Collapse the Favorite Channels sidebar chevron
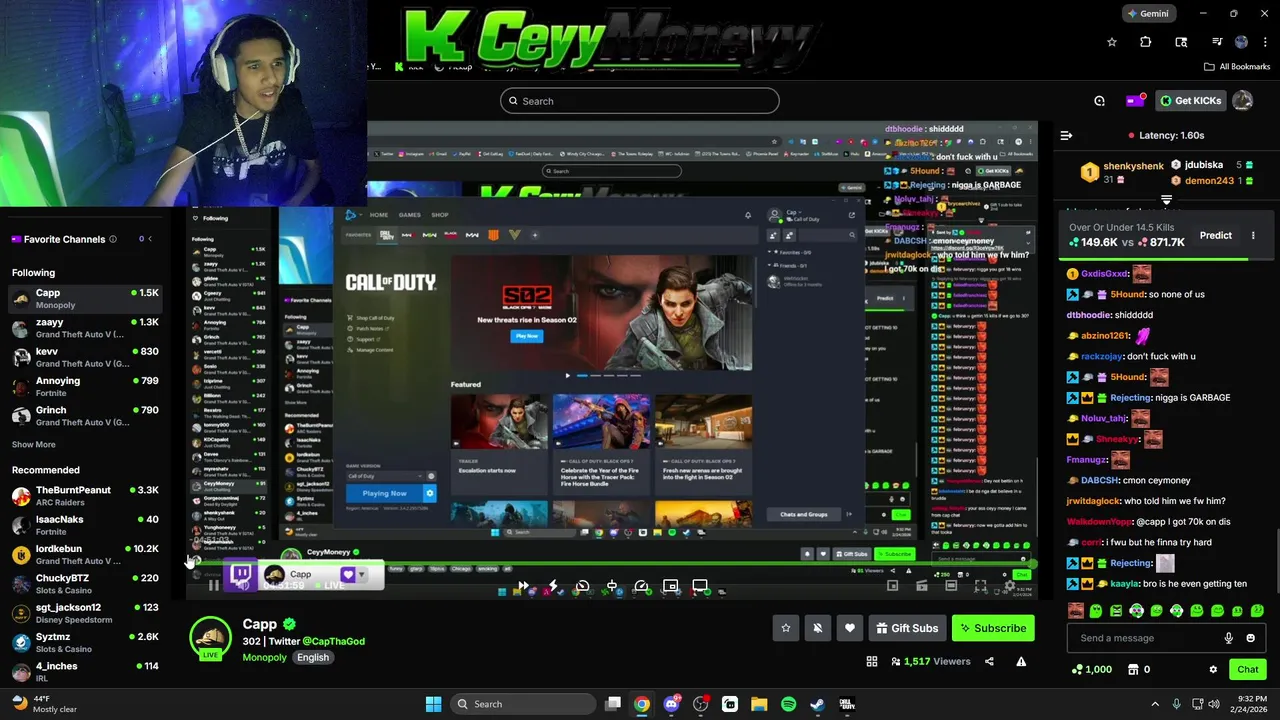 click(x=150, y=239)
